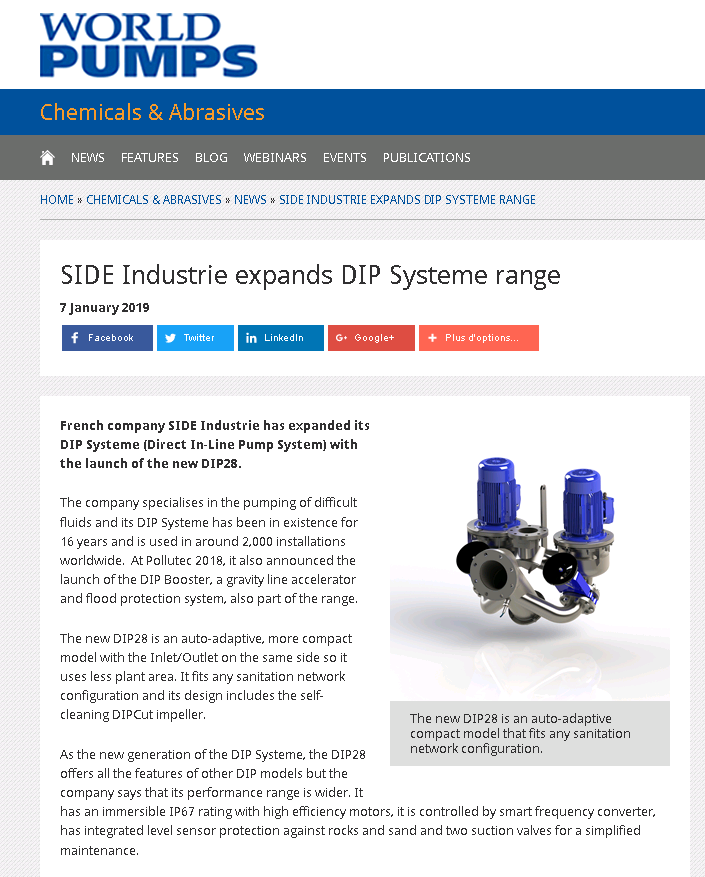Click the plus icon for more options
Screen dimensions: 705x877
pos(432,338)
